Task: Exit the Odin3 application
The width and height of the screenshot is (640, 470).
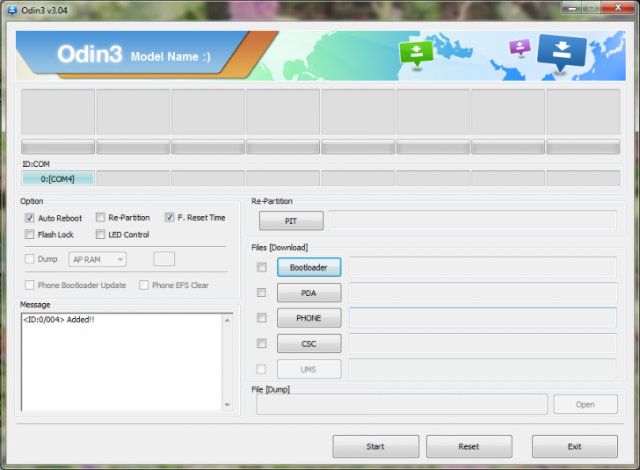Action: (575, 446)
